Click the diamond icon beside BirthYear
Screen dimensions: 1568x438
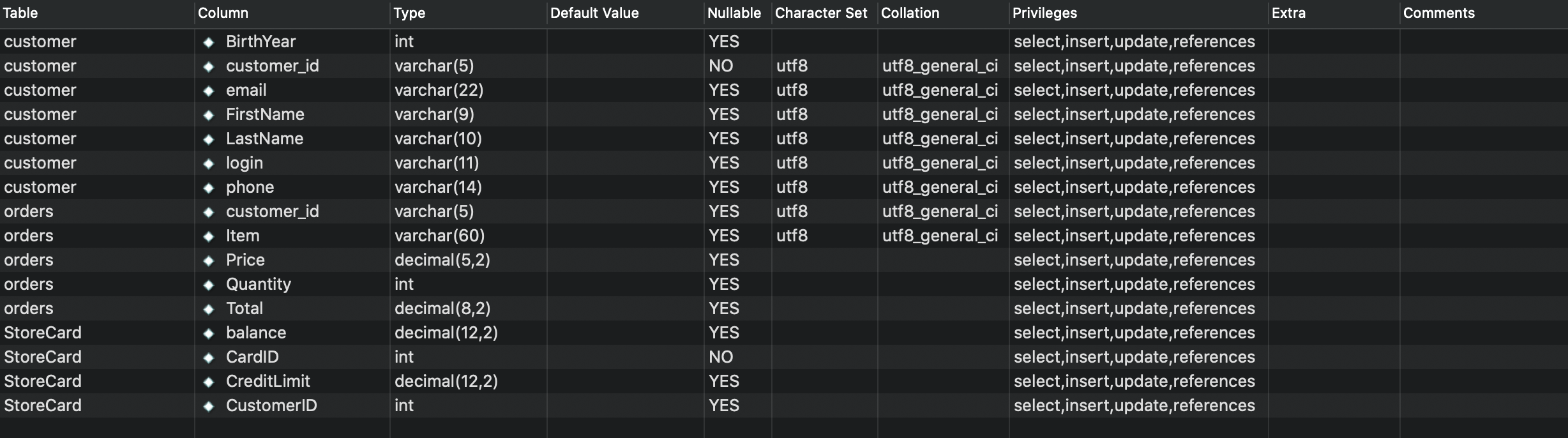click(208, 42)
